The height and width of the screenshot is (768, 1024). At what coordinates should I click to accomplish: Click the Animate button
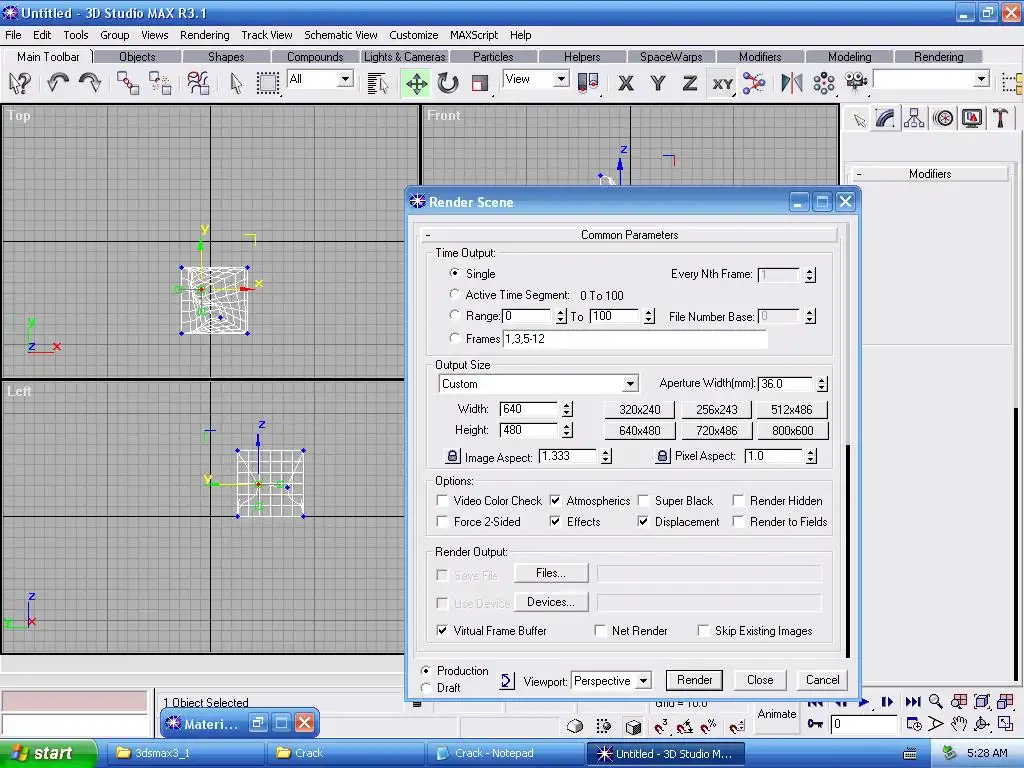point(776,714)
